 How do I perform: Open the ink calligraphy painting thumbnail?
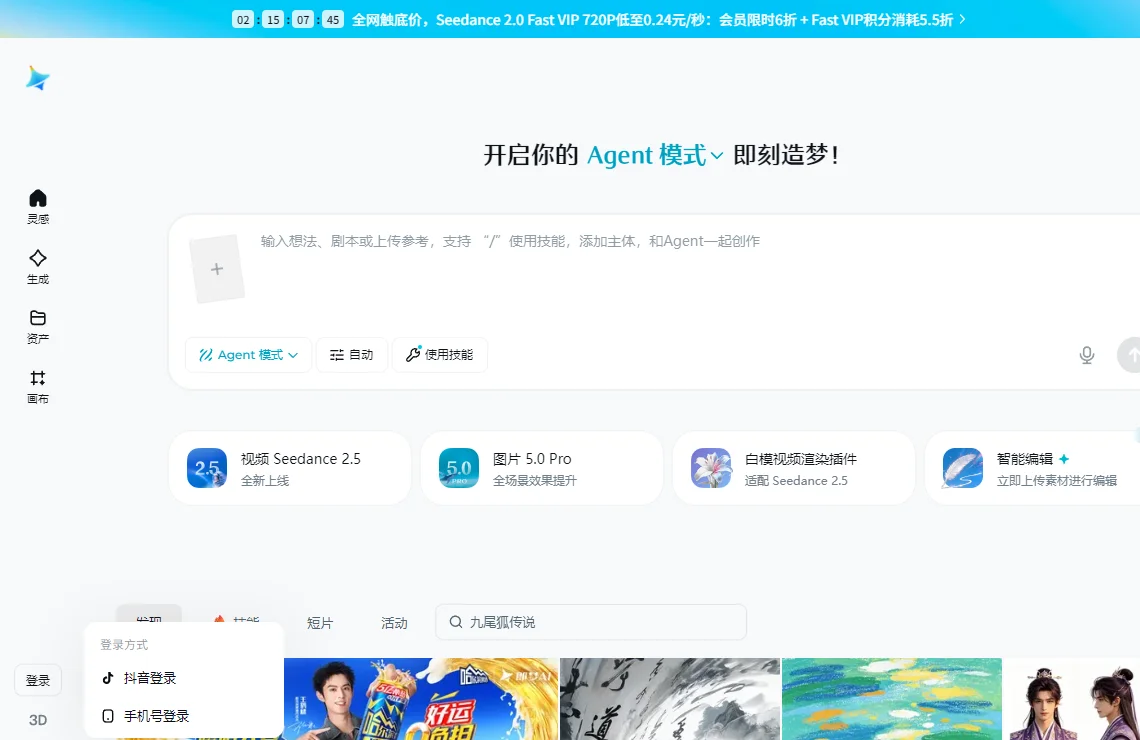[670, 699]
